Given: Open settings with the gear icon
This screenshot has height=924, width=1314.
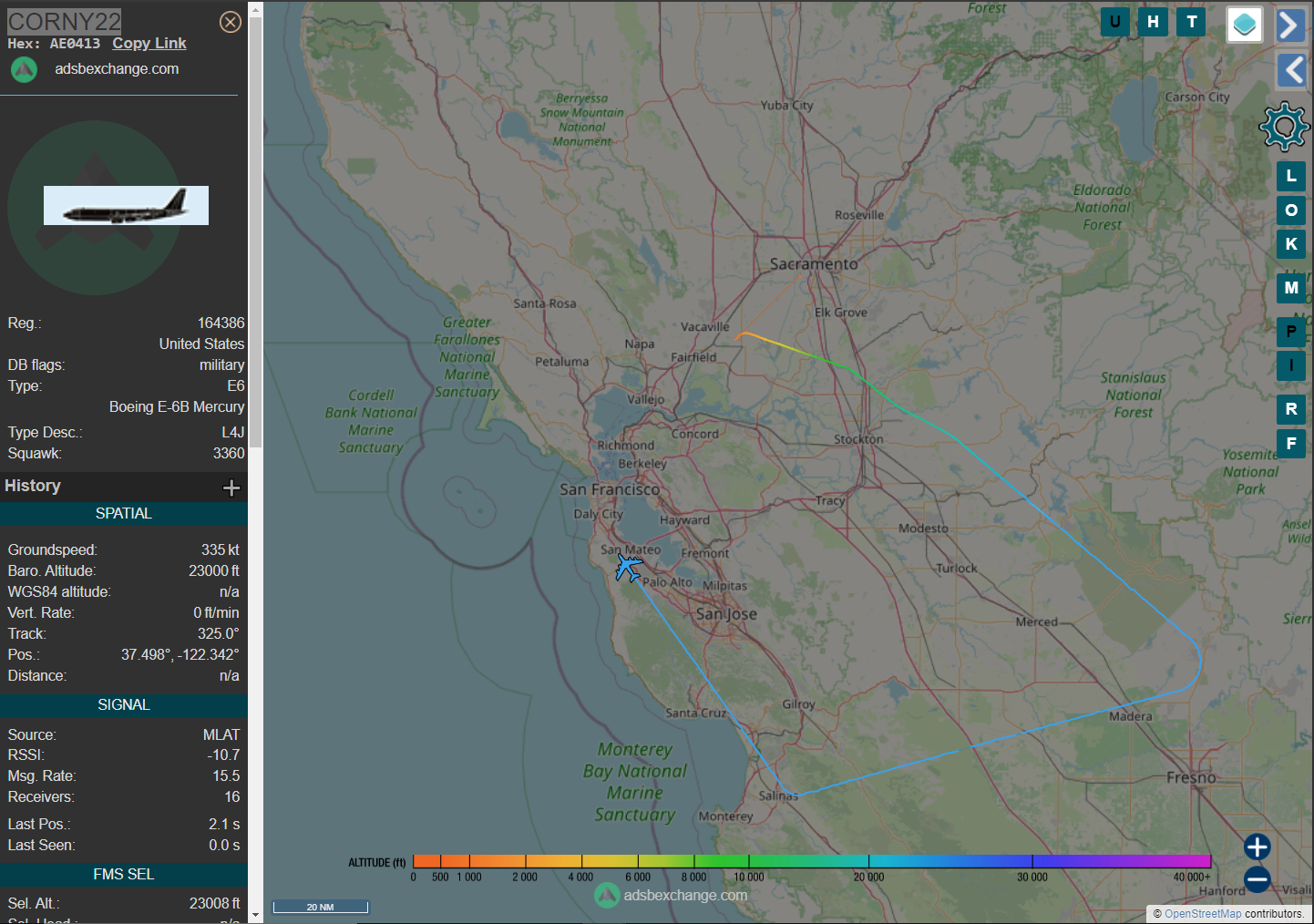Looking at the screenshot, I should pos(1285,127).
